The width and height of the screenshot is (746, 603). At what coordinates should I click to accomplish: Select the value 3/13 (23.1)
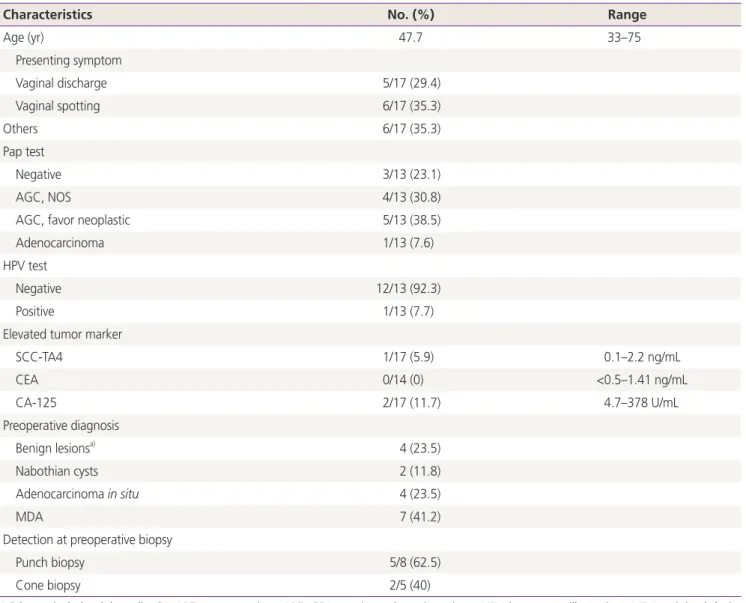click(412, 175)
